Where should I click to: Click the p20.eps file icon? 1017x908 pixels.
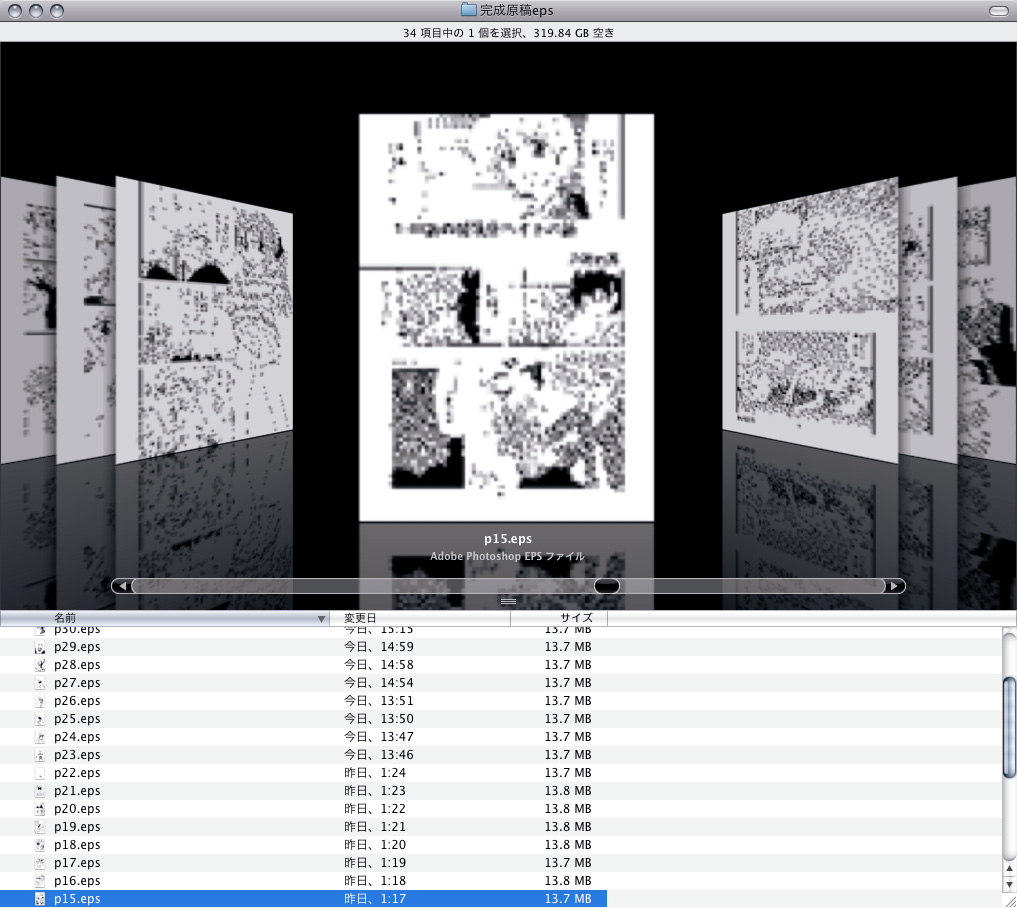40,809
